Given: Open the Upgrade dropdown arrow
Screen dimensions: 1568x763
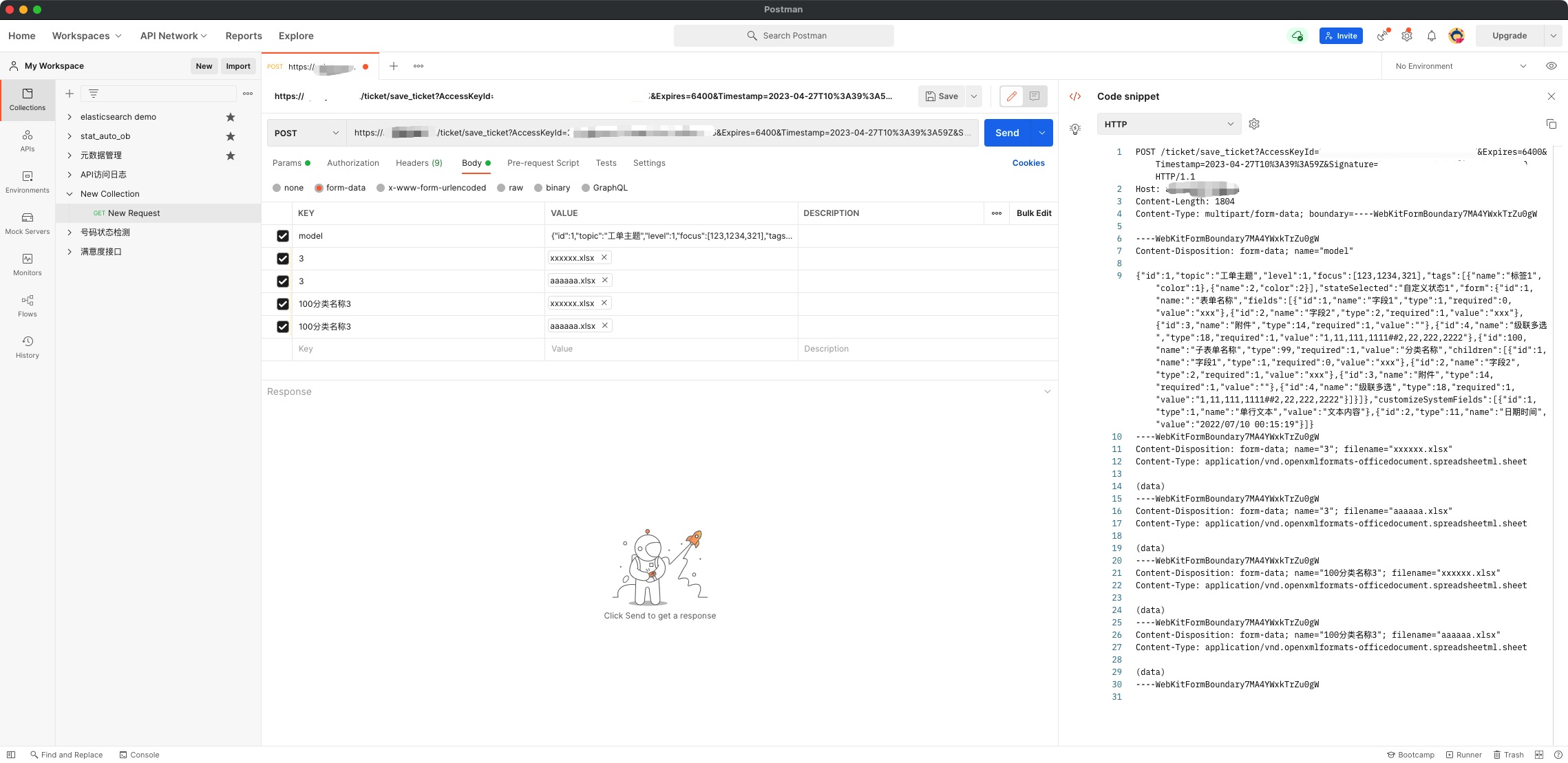Looking at the screenshot, I should [1553, 36].
